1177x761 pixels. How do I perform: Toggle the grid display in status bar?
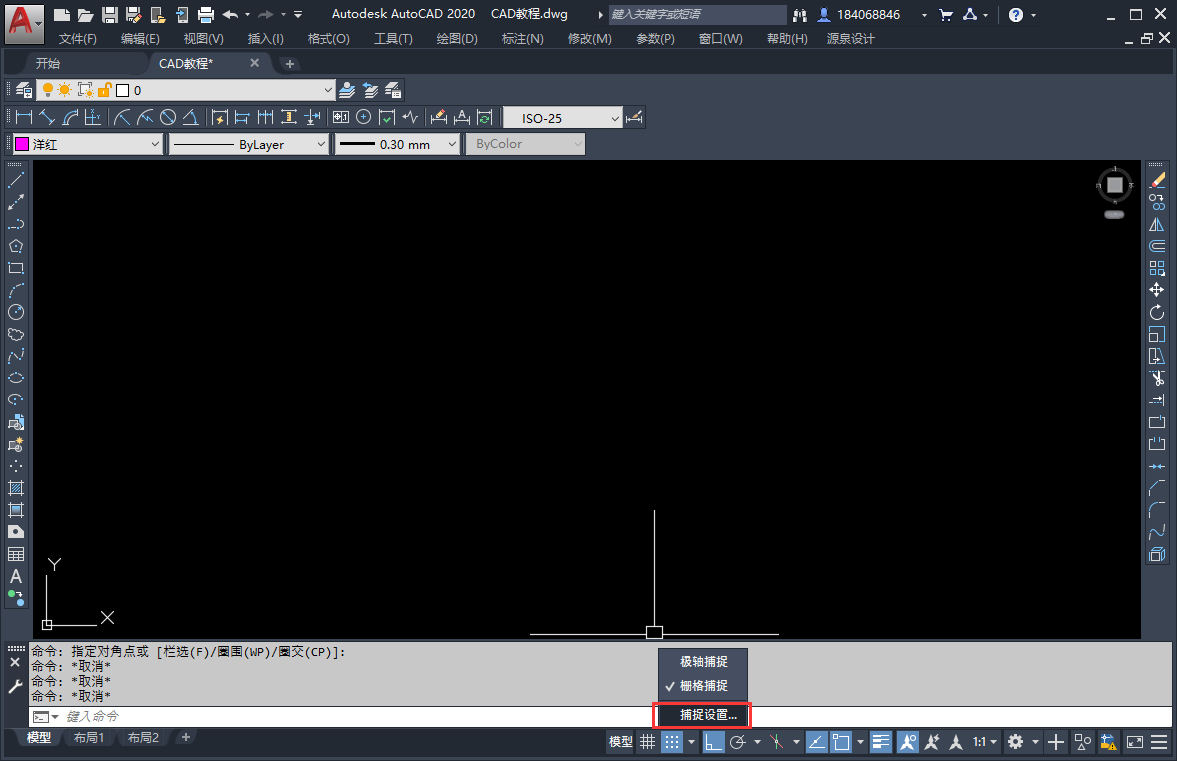(x=647, y=742)
